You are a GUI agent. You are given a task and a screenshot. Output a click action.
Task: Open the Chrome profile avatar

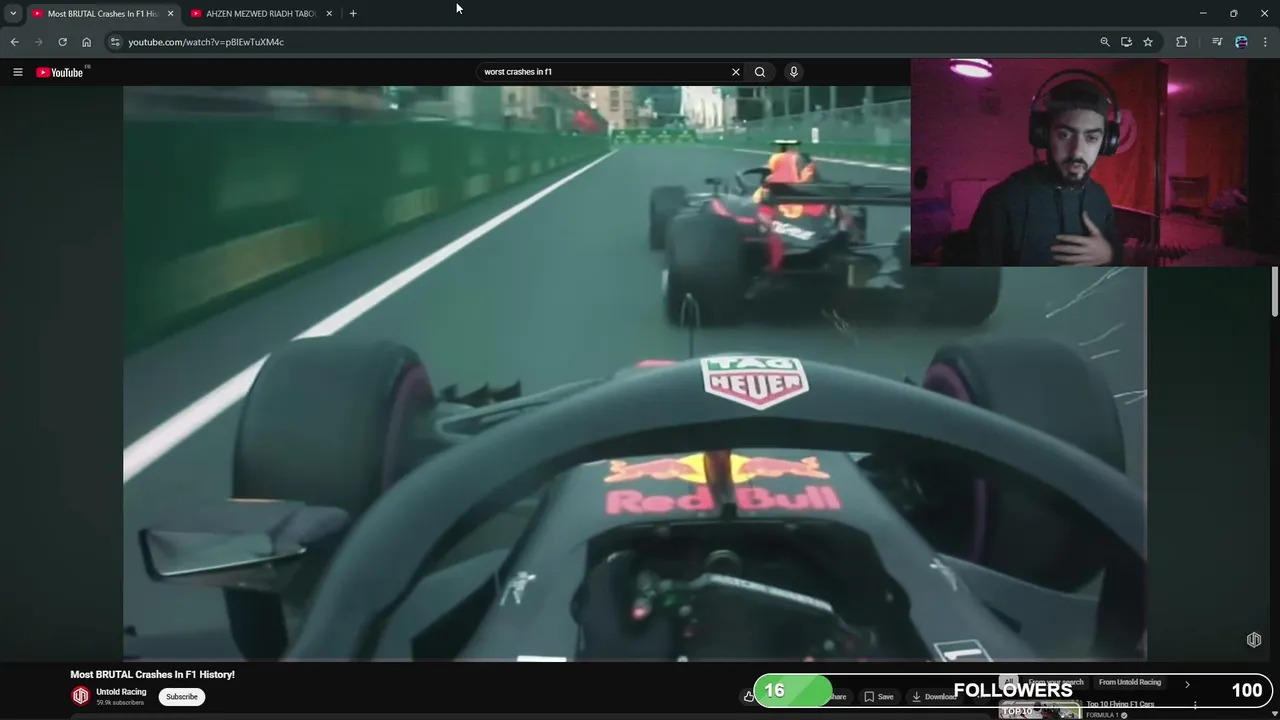coord(1241,42)
